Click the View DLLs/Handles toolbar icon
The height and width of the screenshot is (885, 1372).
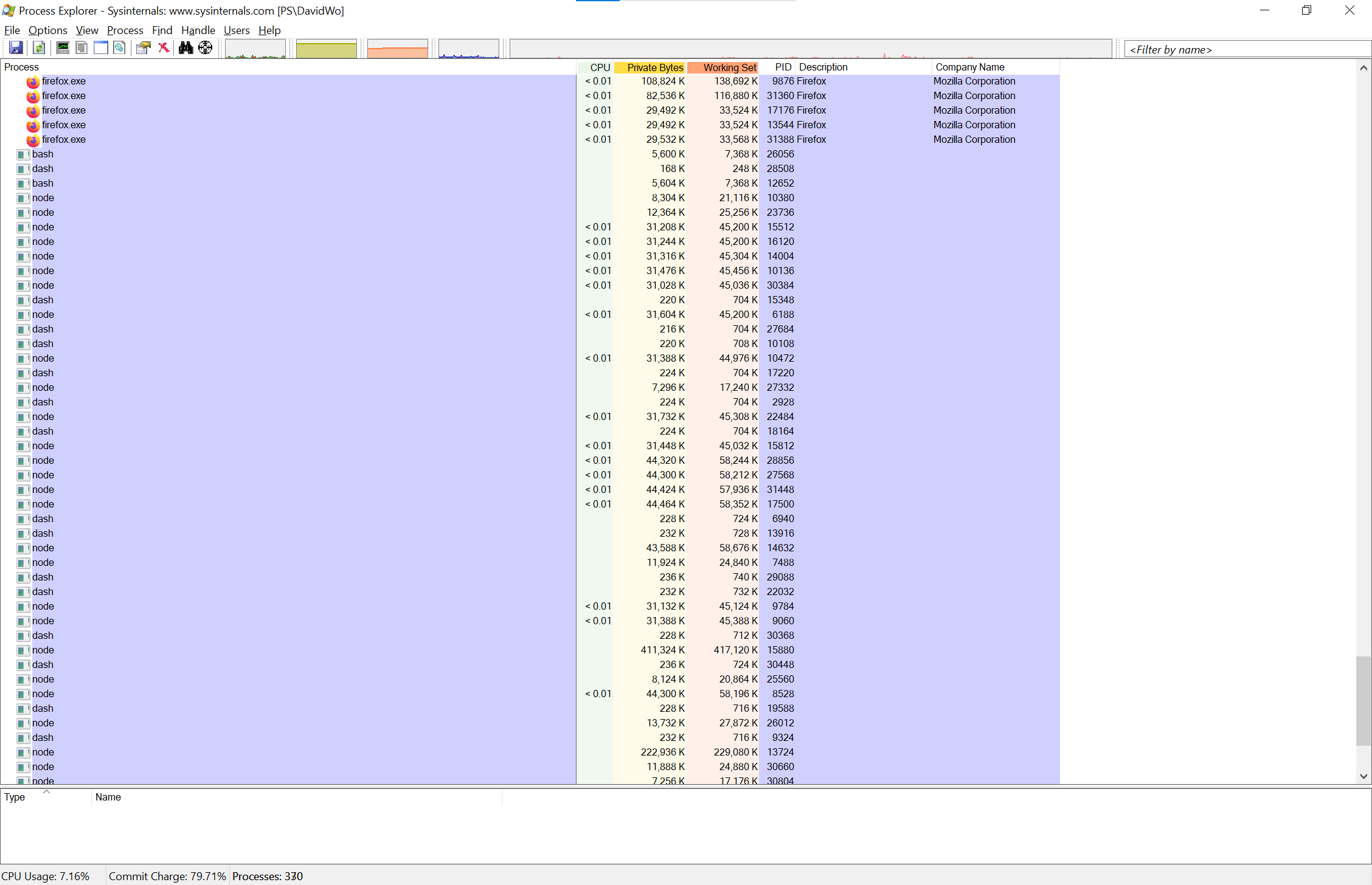pyautogui.click(x=120, y=48)
